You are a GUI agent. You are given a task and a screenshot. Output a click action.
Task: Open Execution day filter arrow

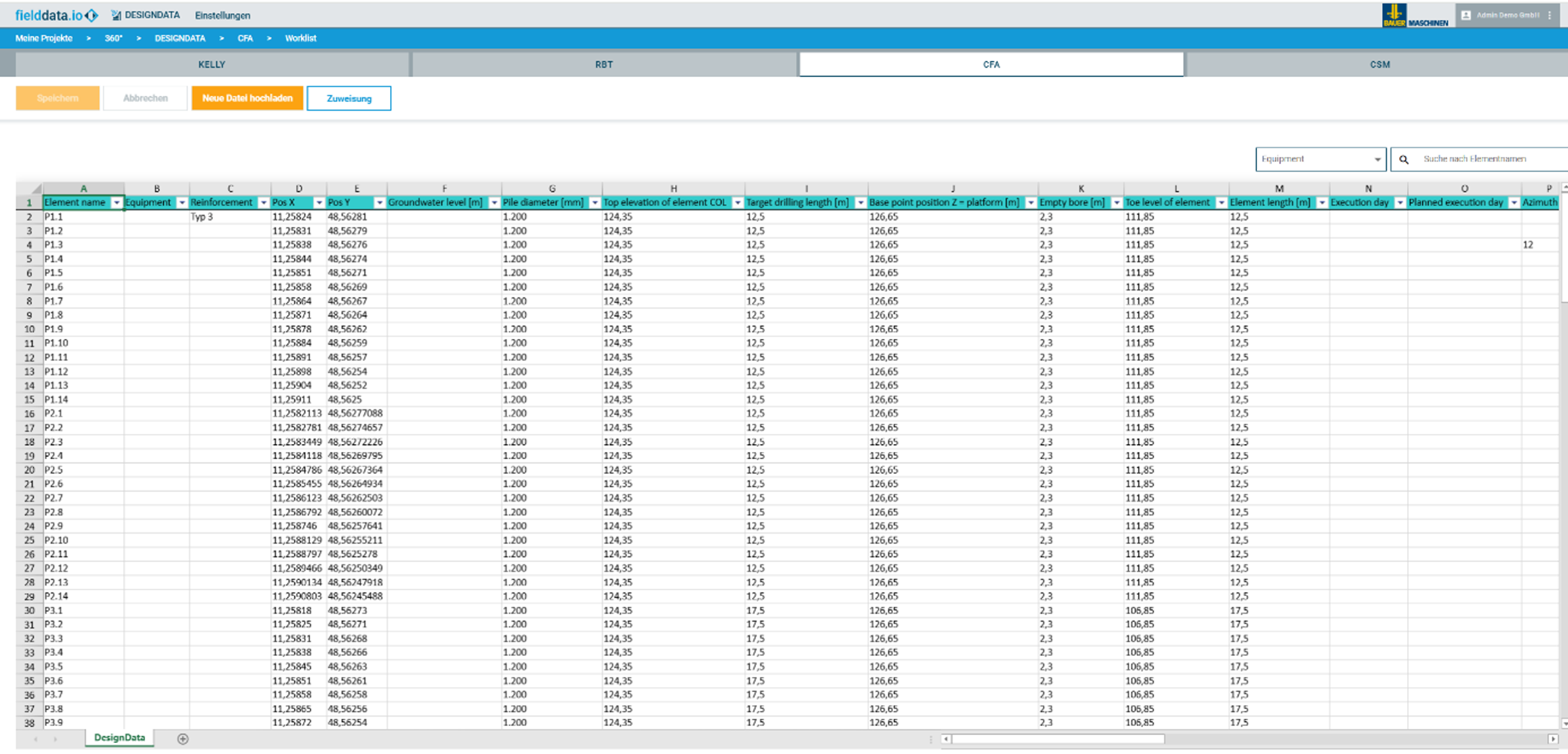click(1400, 203)
